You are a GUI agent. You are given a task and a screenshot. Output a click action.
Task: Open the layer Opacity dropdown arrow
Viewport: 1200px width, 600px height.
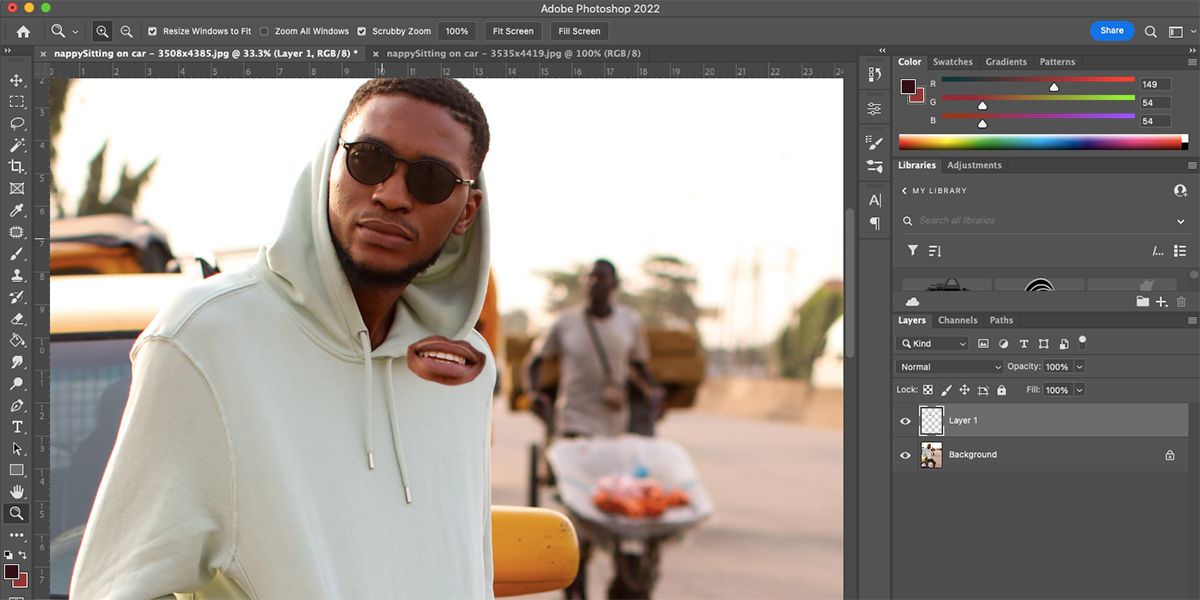(1079, 367)
